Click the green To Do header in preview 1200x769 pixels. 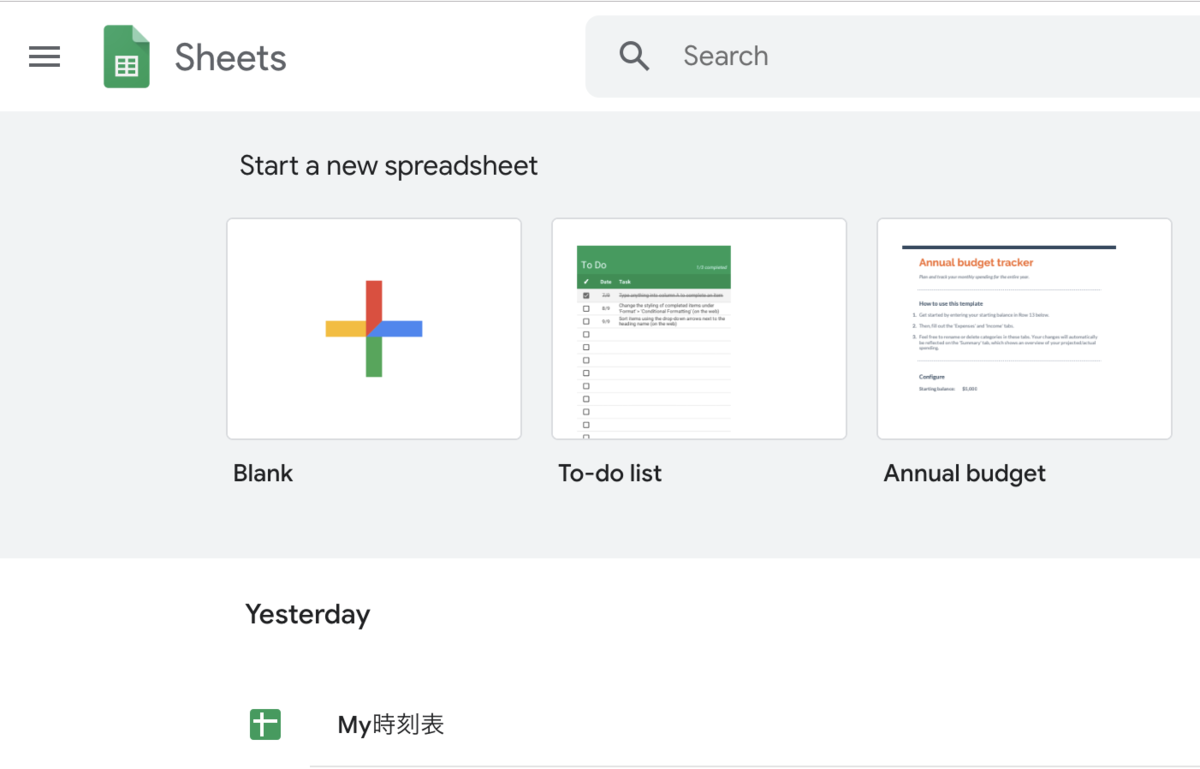tap(653, 265)
